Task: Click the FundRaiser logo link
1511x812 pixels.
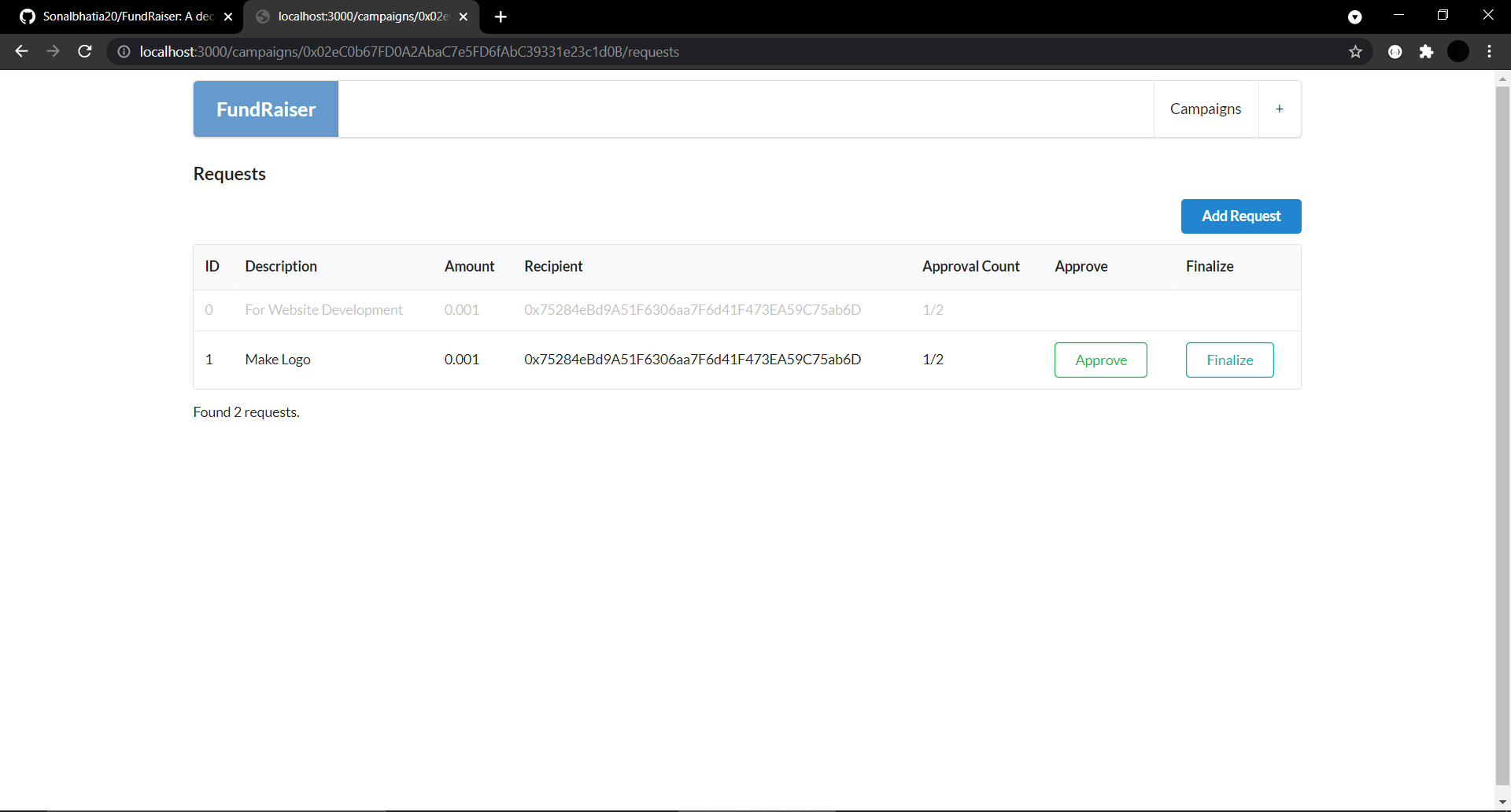Action: click(265, 109)
